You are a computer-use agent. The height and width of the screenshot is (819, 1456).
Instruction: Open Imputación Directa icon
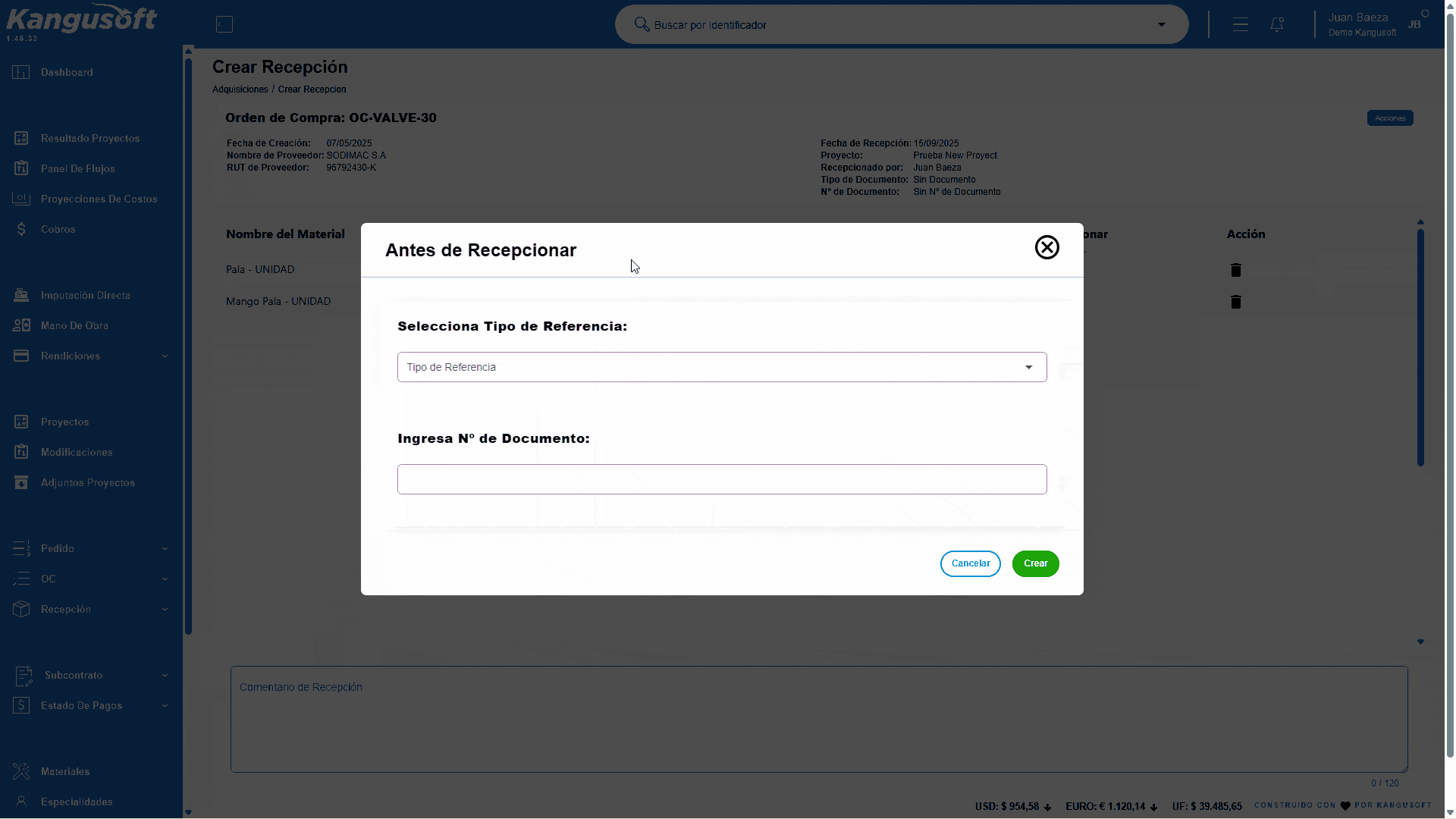tap(21, 295)
